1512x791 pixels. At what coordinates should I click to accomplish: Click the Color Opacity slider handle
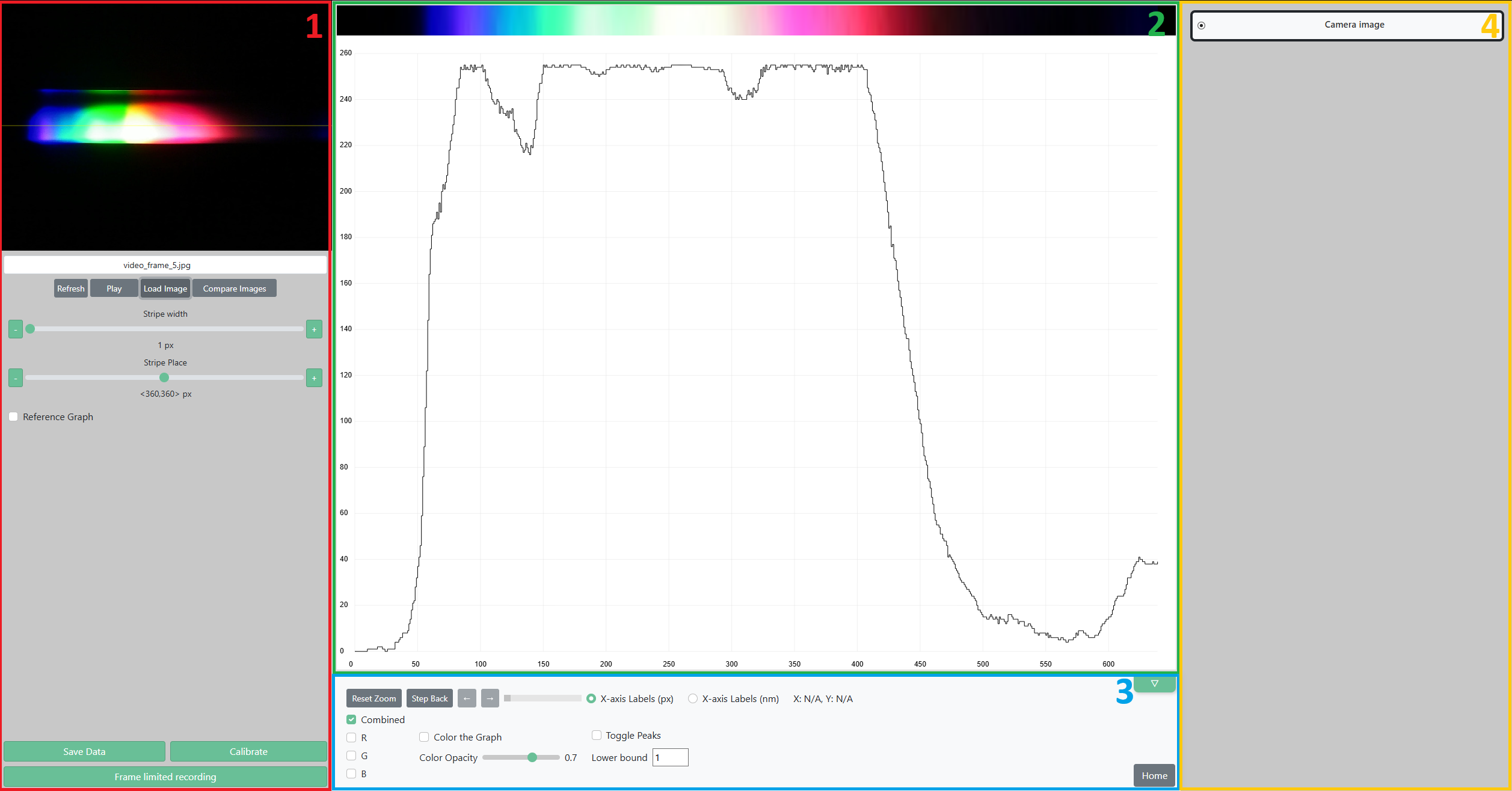click(532, 757)
